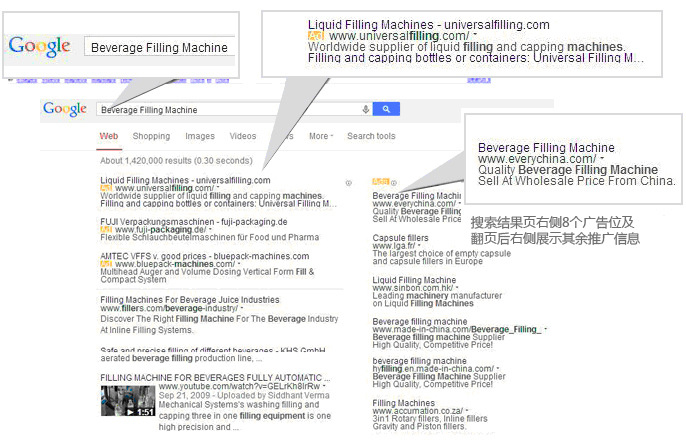Expand arrow next to www.lga.fr/
Image resolution: width=686 pixels, height=440 pixels.
419,245
